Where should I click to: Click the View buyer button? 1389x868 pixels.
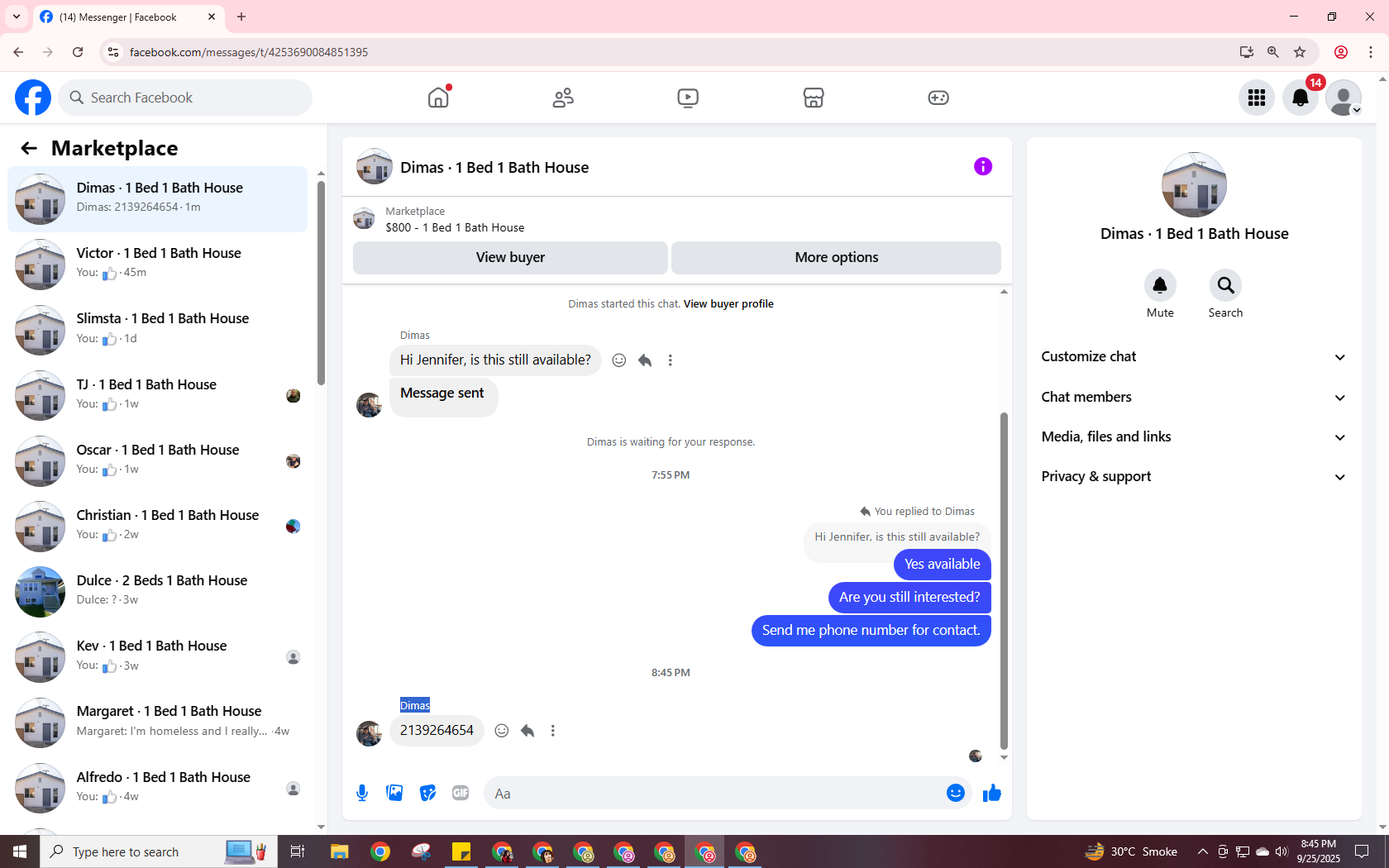510,258
